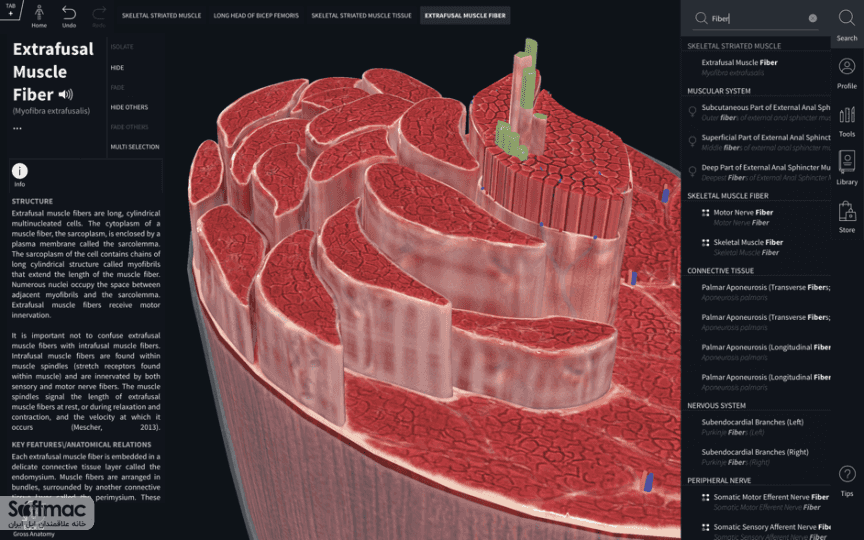The width and height of the screenshot is (864, 540).
Task: Click the SKELETAL MUSCLE FIBER results heading
Action: point(728,196)
